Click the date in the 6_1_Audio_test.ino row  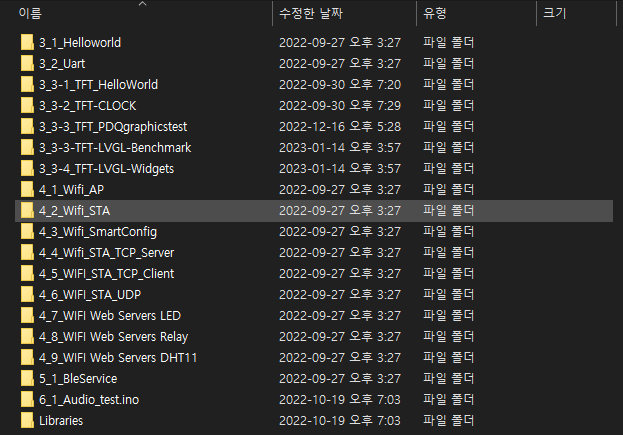(x=340, y=400)
